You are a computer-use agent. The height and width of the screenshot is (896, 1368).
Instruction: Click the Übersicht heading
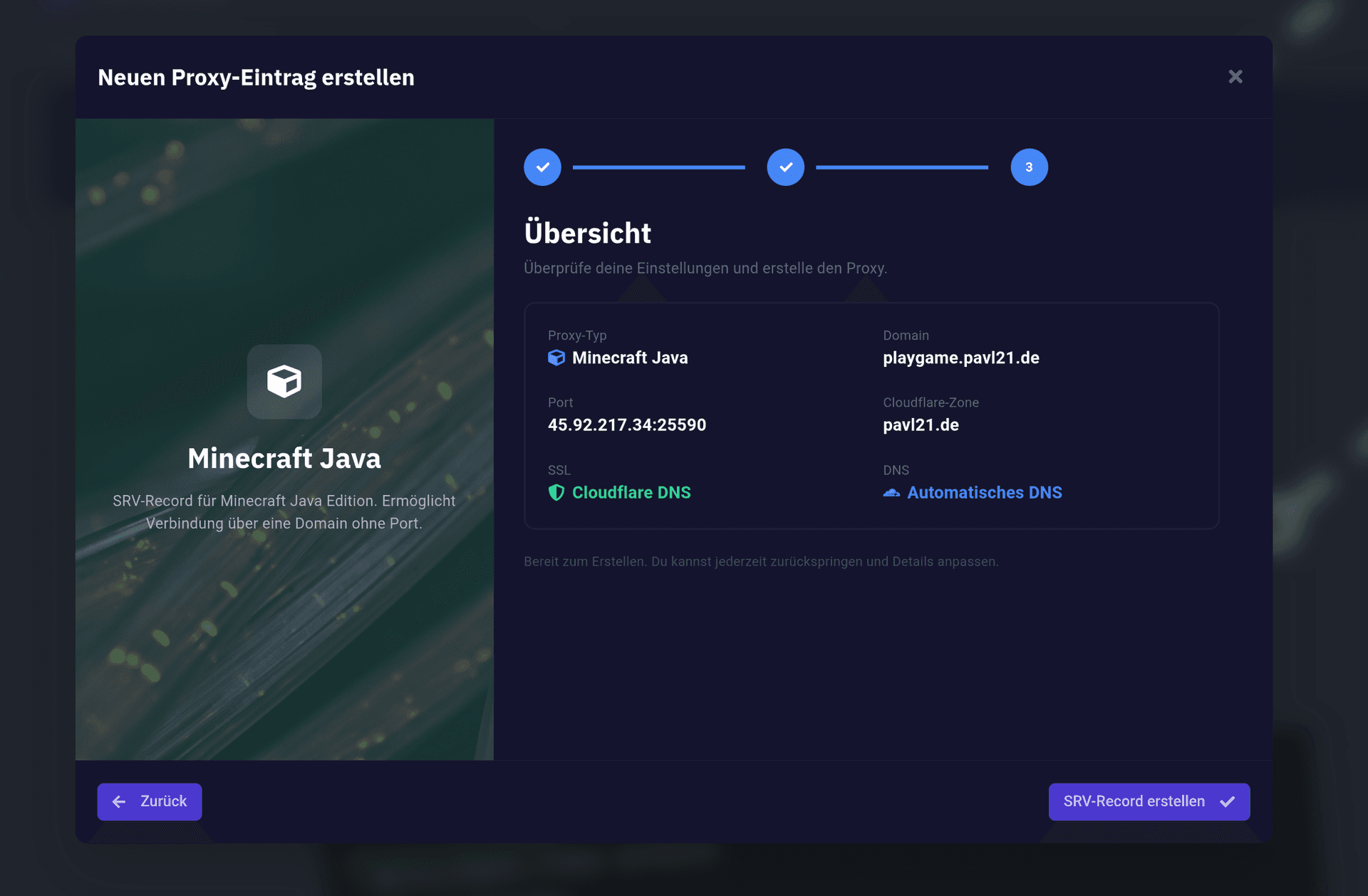587,233
